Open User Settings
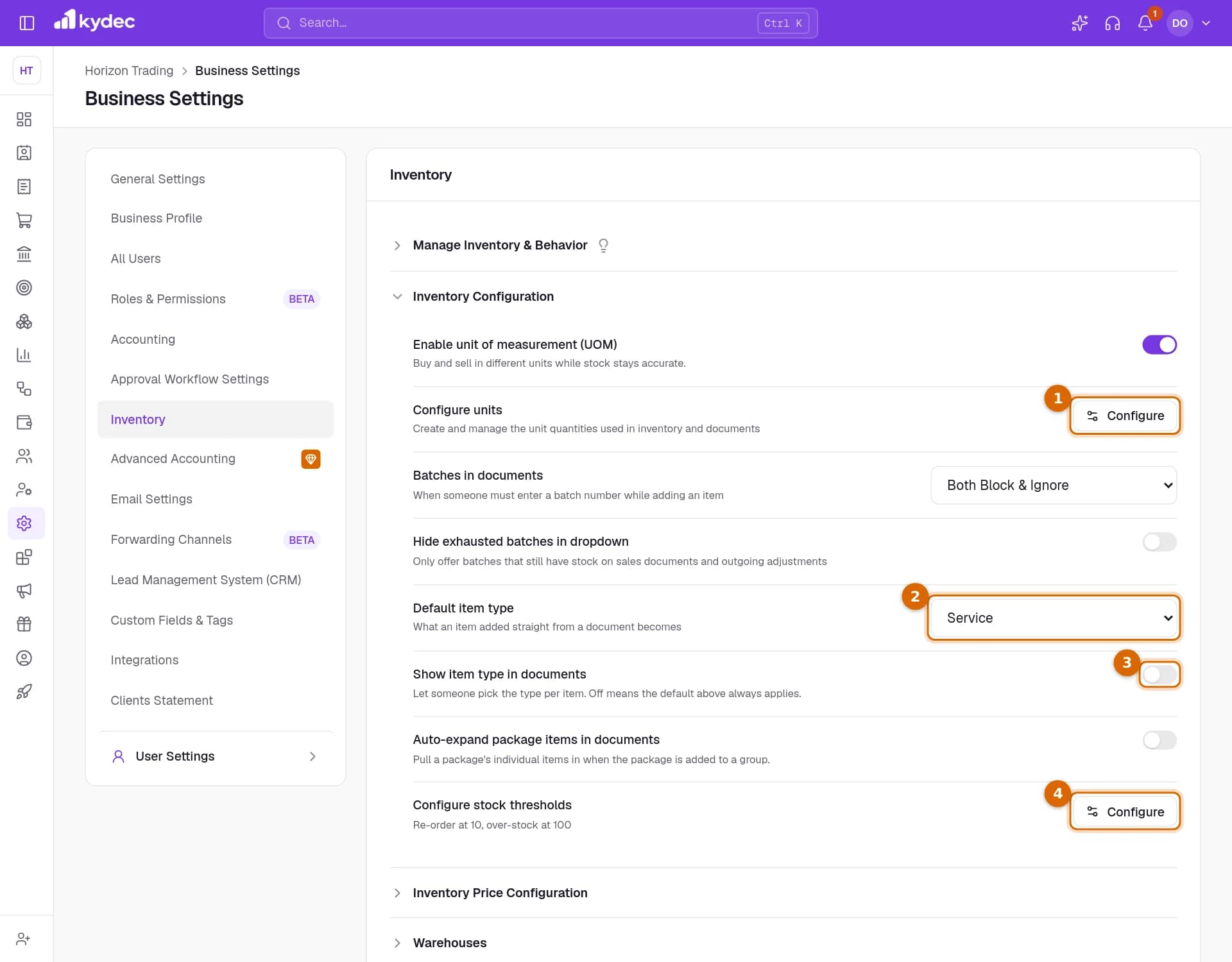This screenshot has height=962, width=1232. click(x=216, y=756)
